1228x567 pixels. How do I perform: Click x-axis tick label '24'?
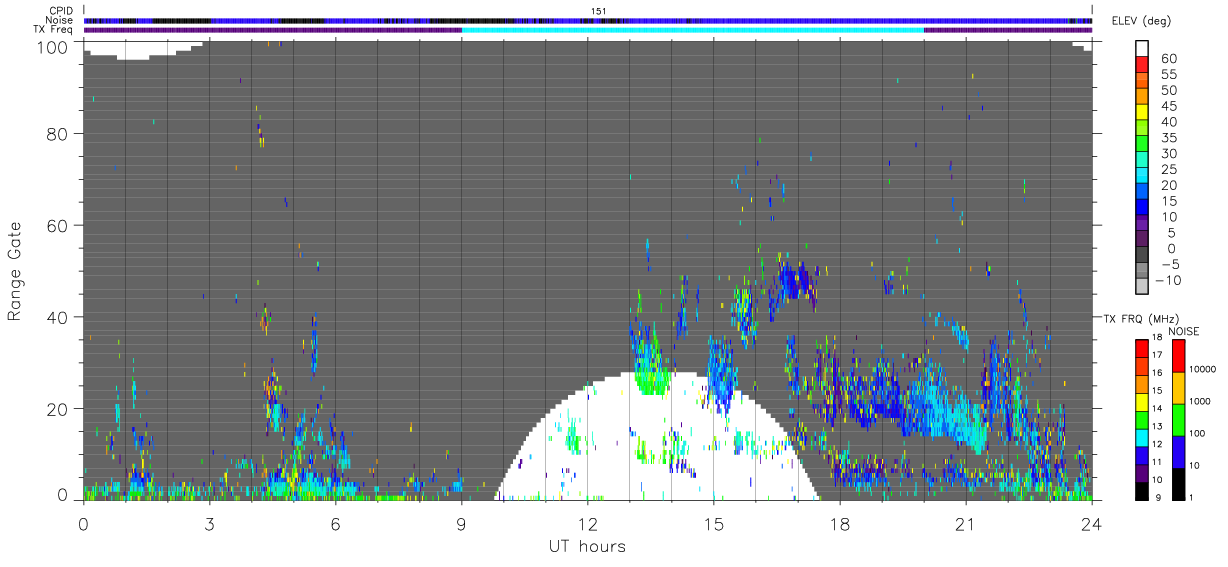click(1091, 524)
